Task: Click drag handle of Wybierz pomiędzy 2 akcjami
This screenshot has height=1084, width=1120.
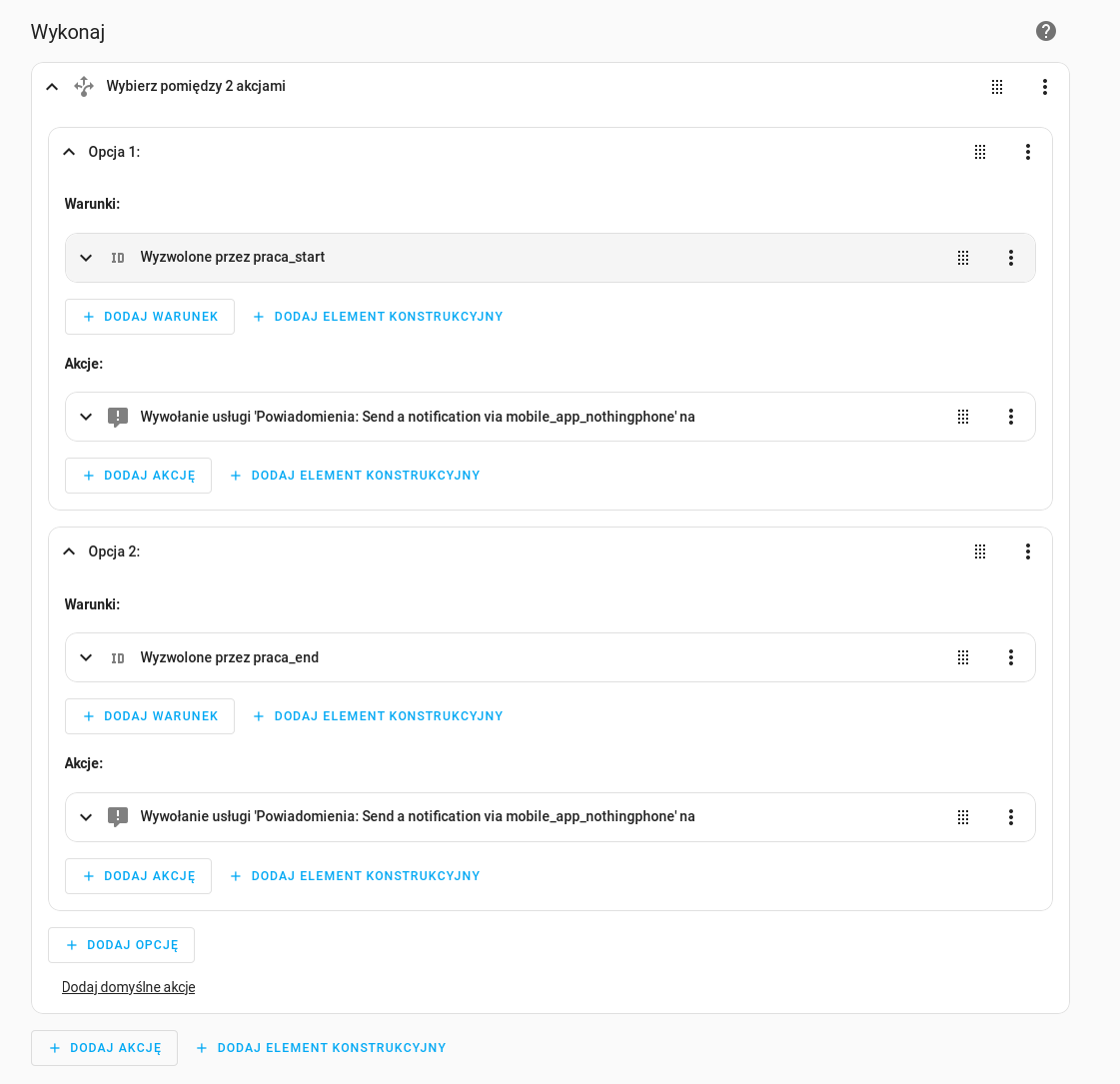Action: [x=997, y=87]
